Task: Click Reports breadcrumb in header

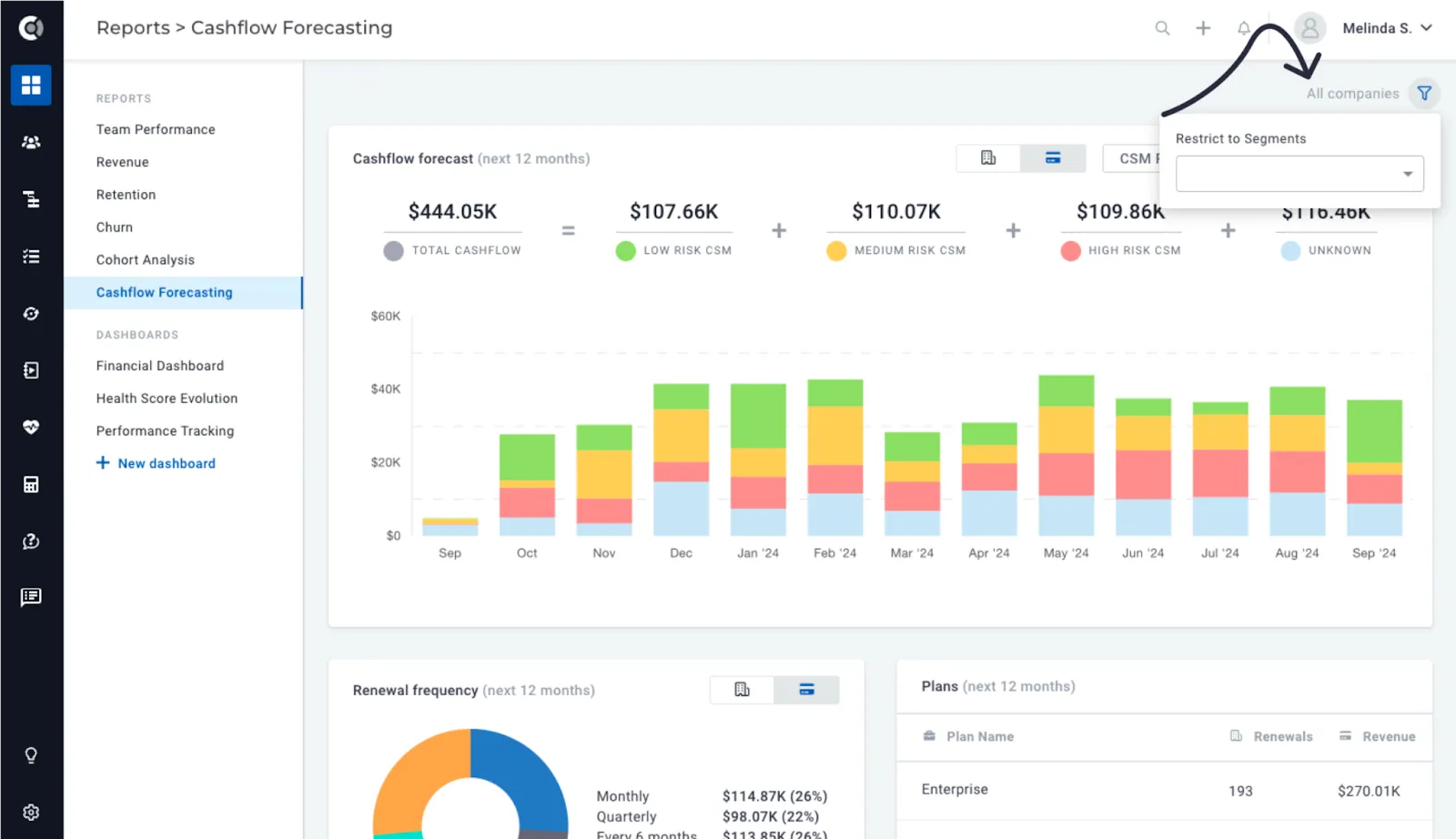Action: [x=133, y=28]
